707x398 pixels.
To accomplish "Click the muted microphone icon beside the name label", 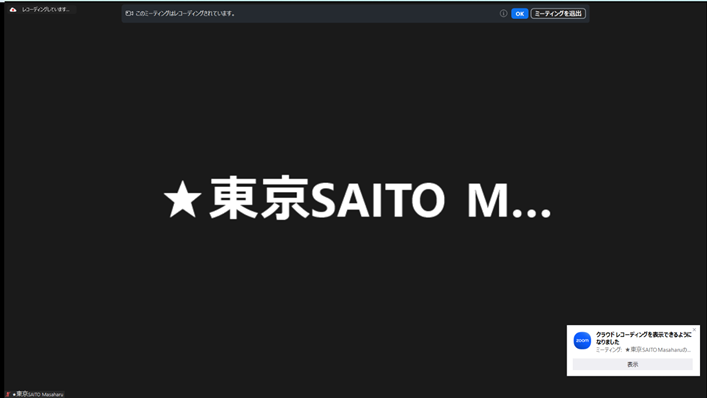I will pyautogui.click(x=8, y=394).
